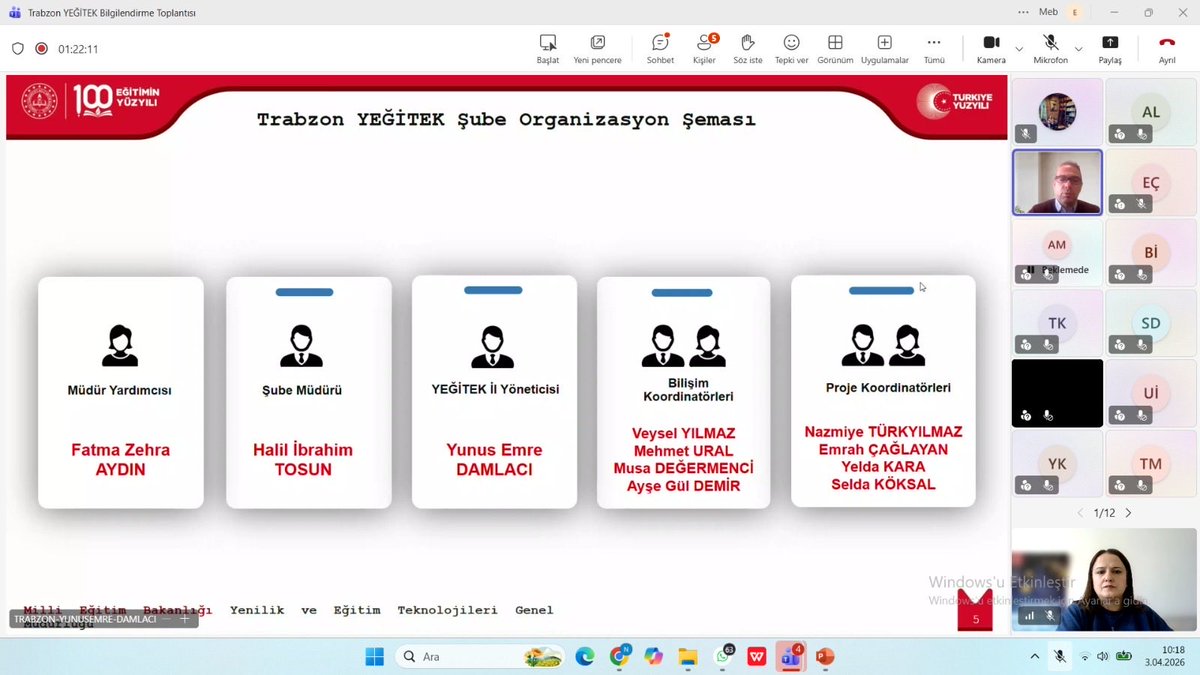
Task: Open the Mikrofon device dropdown arrow
Action: point(1078,48)
